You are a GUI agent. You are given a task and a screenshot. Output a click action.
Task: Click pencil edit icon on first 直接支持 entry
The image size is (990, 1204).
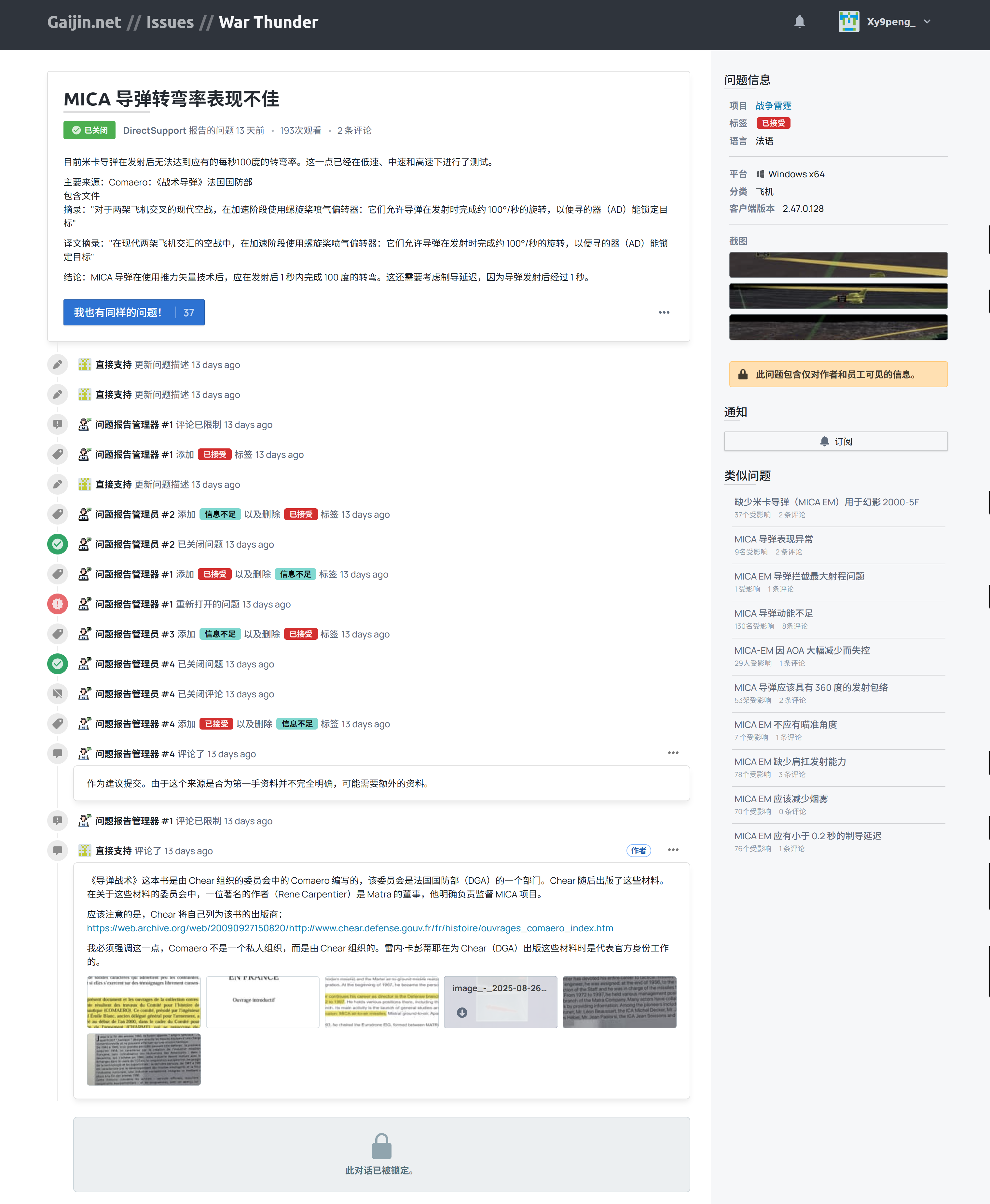pos(58,364)
